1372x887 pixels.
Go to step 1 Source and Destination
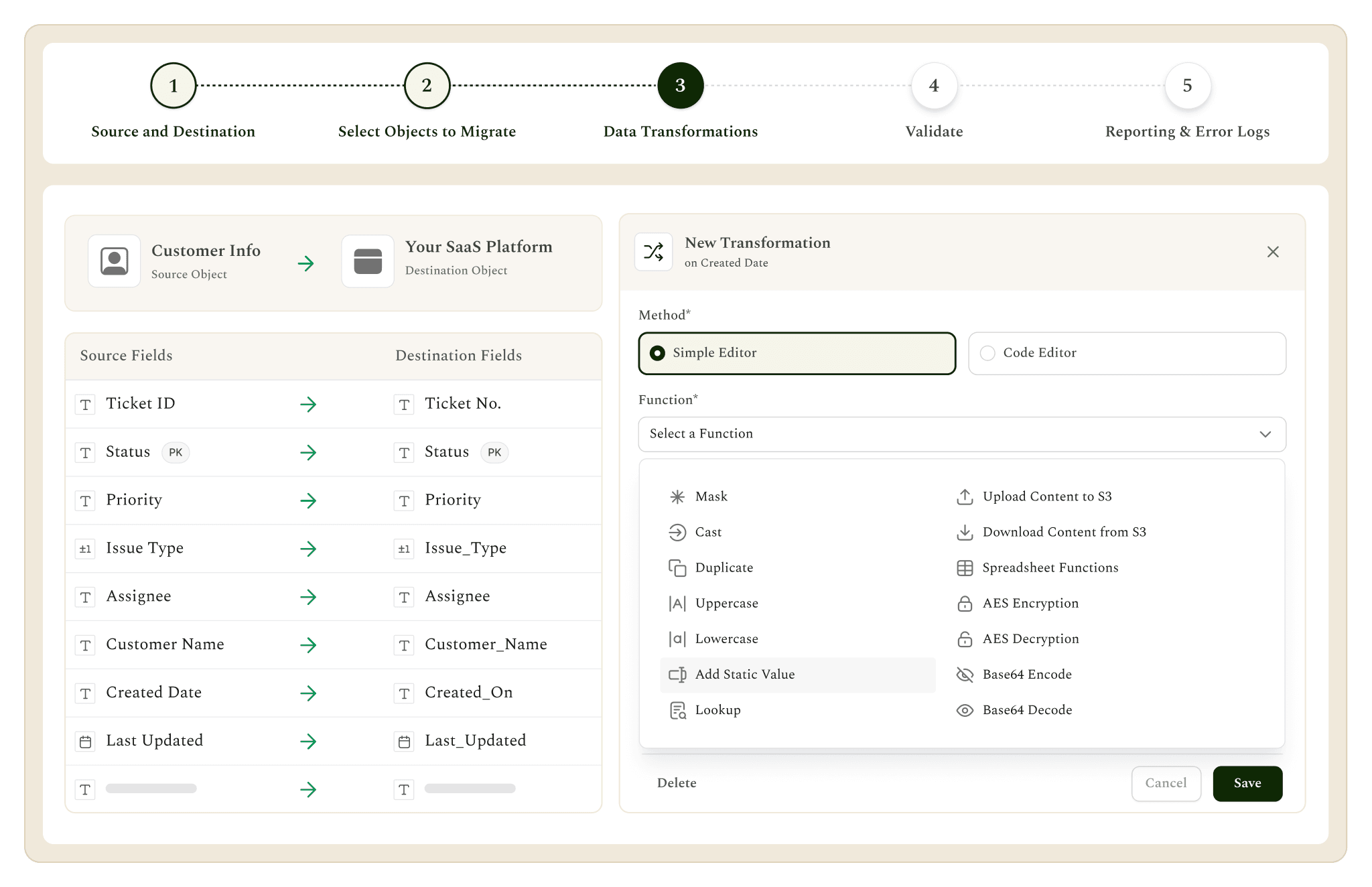click(x=174, y=86)
